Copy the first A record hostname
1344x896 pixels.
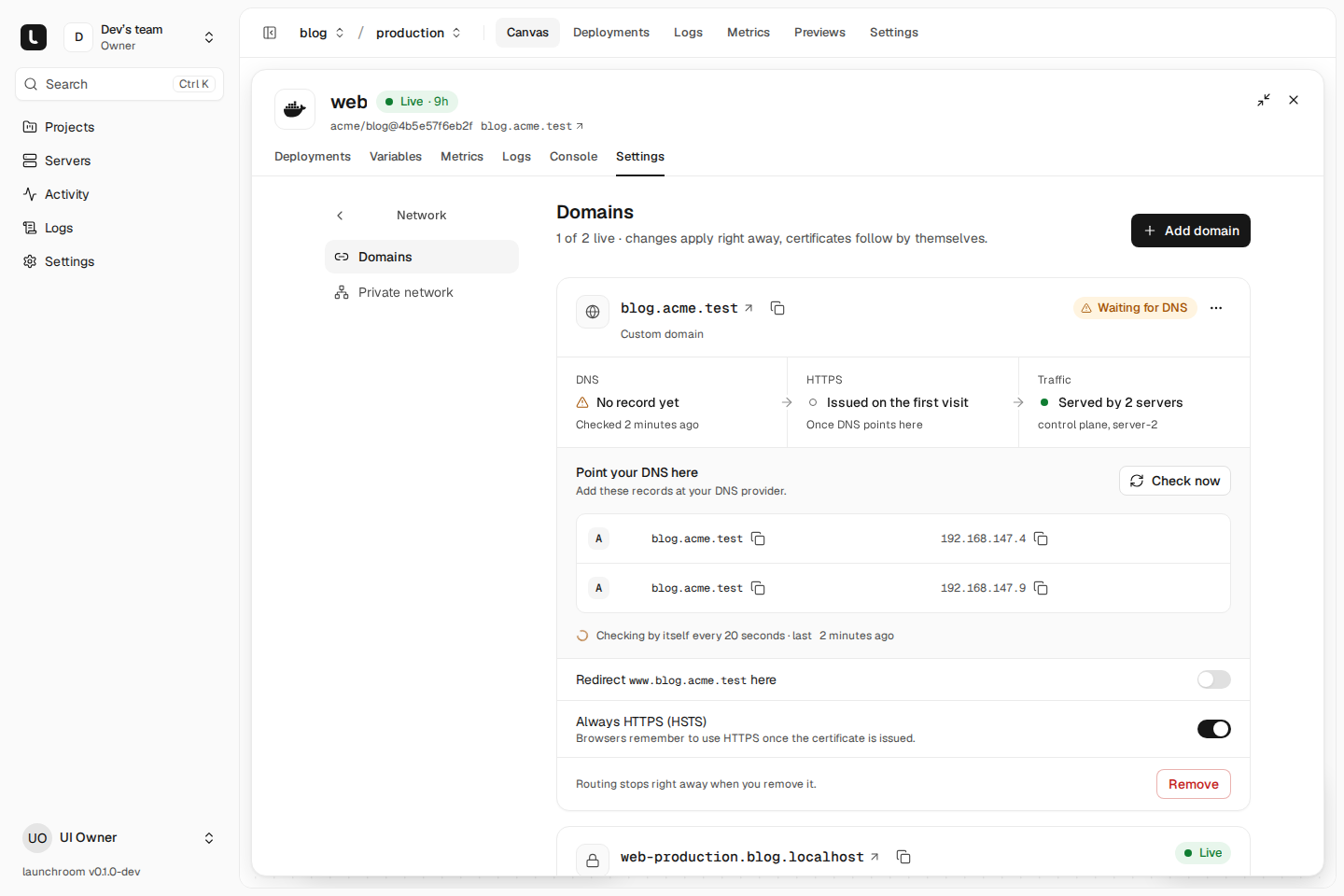[759, 539]
